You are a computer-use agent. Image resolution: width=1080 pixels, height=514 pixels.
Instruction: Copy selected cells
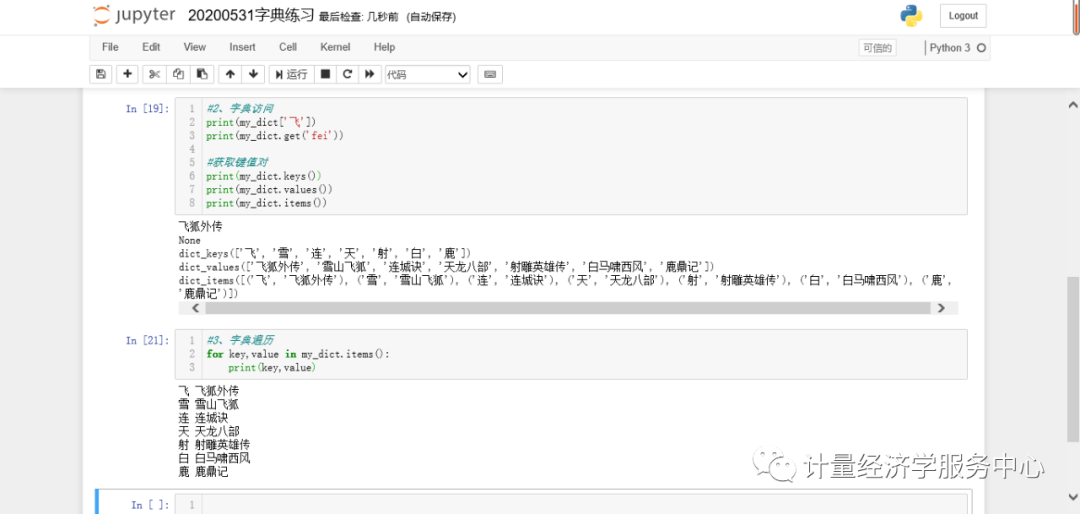coord(178,74)
